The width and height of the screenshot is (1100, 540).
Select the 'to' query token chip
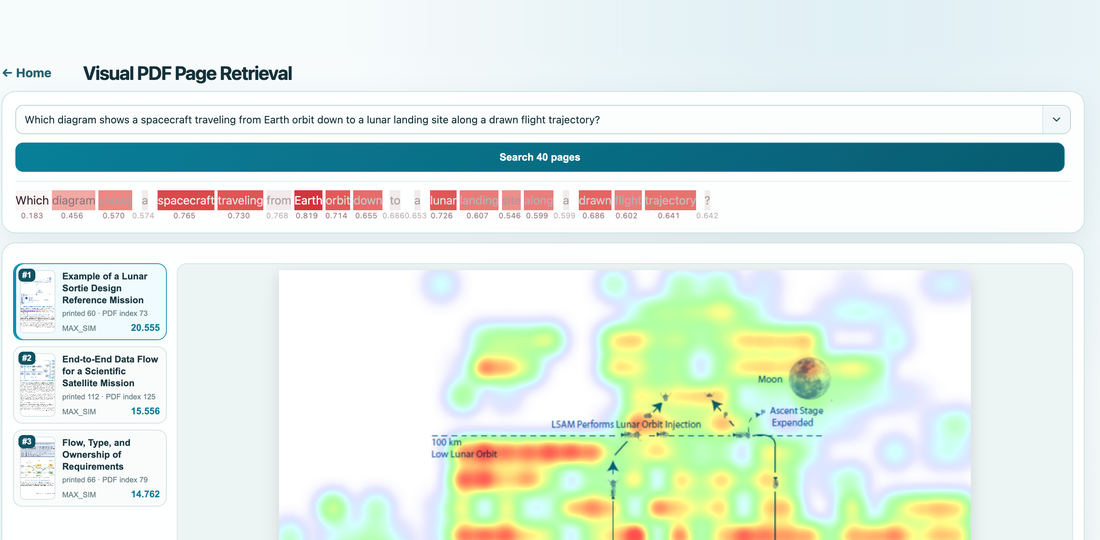click(x=395, y=201)
